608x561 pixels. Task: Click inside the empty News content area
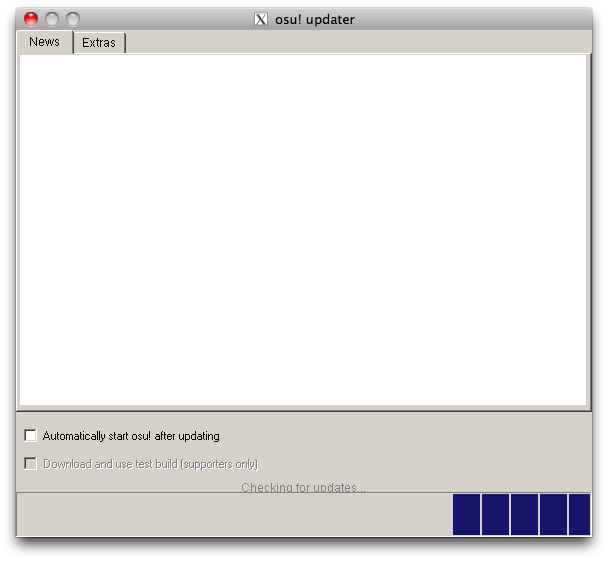(x=303, y=230)
